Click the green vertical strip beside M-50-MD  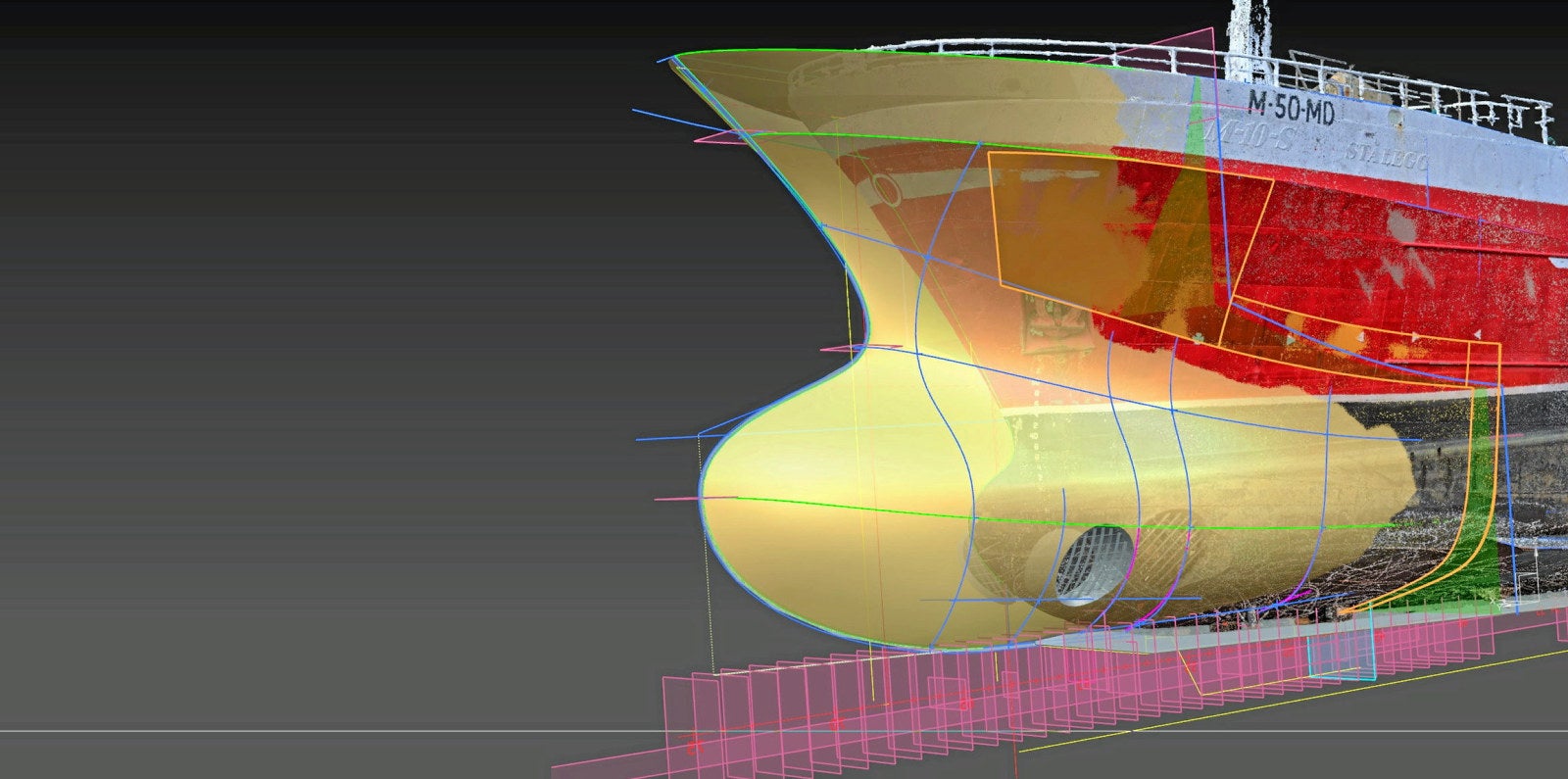[1195, 118]
